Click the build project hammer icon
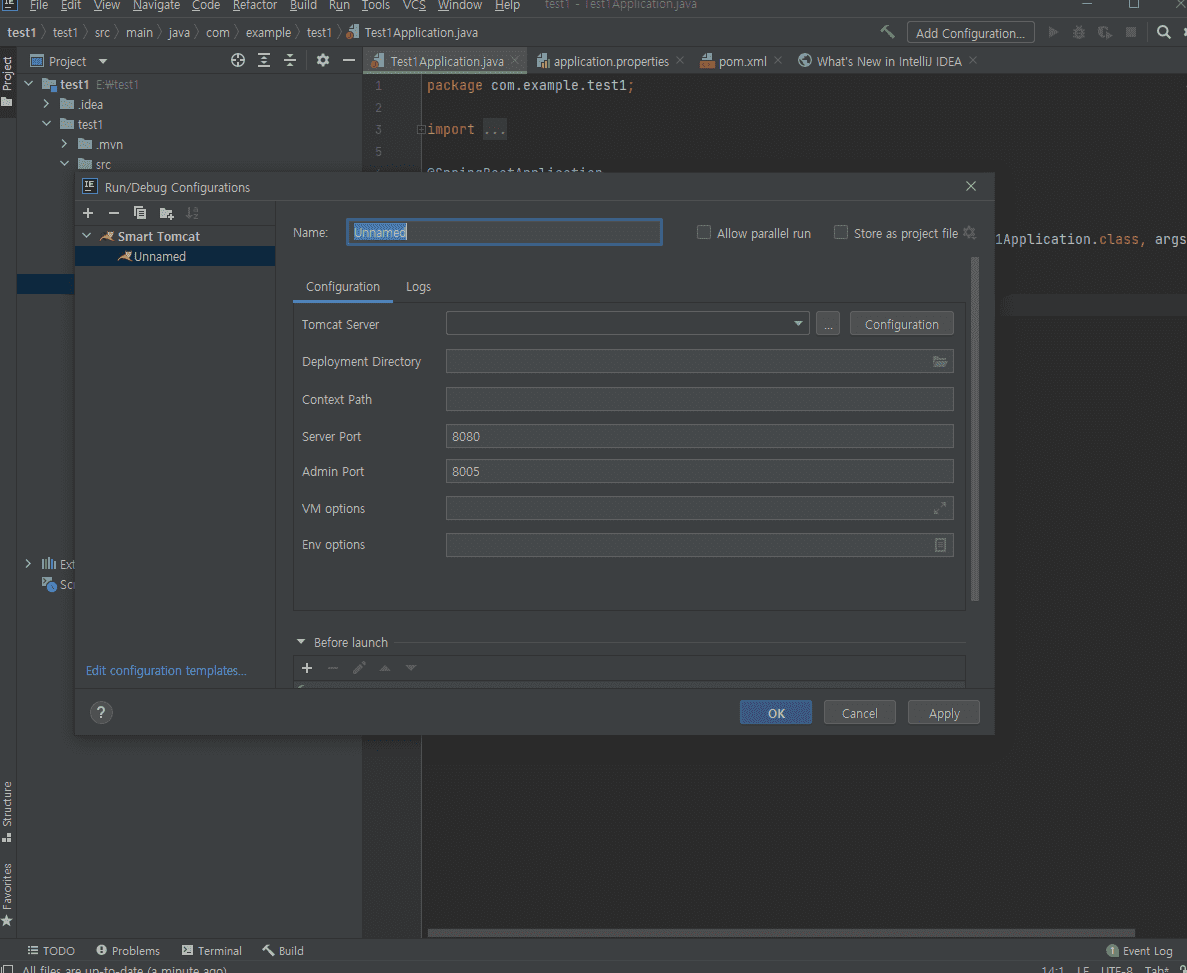Image resolution: width=1187 pixels, height=973 pixels. pos(888,32)
